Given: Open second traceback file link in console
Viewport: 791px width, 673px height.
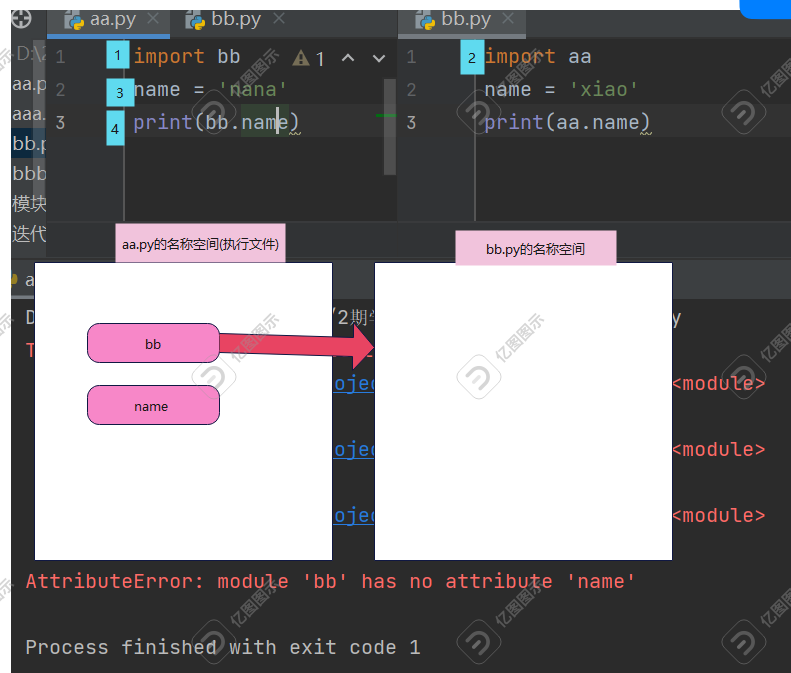Looking at the screenshot, I should pos(354,450).
